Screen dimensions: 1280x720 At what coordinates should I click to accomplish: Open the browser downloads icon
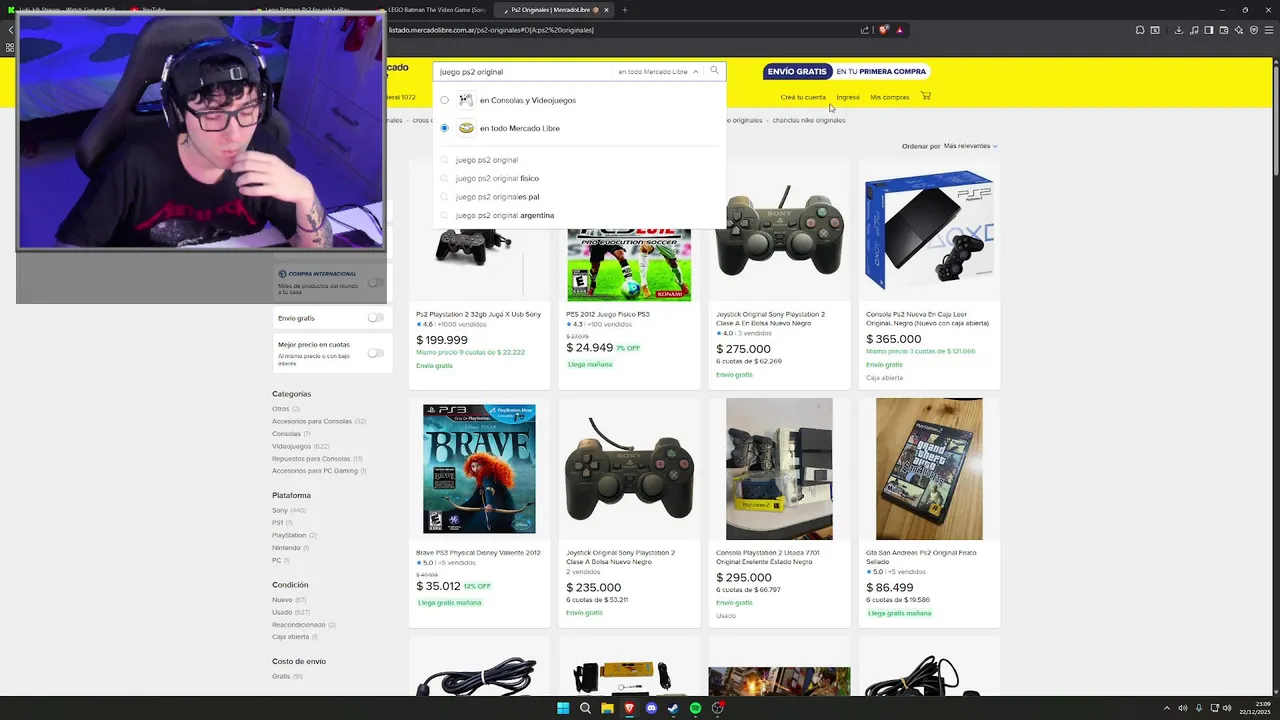1179,30
